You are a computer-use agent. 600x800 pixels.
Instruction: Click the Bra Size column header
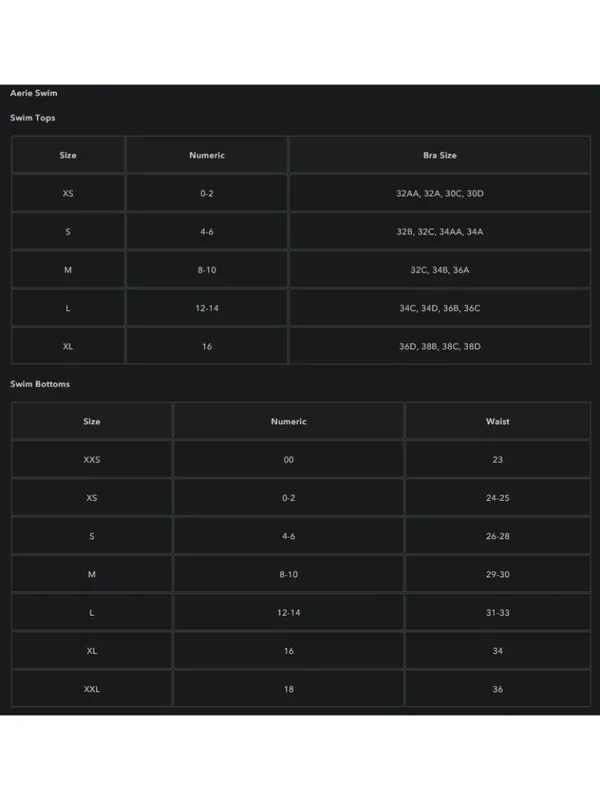(440, 155)
